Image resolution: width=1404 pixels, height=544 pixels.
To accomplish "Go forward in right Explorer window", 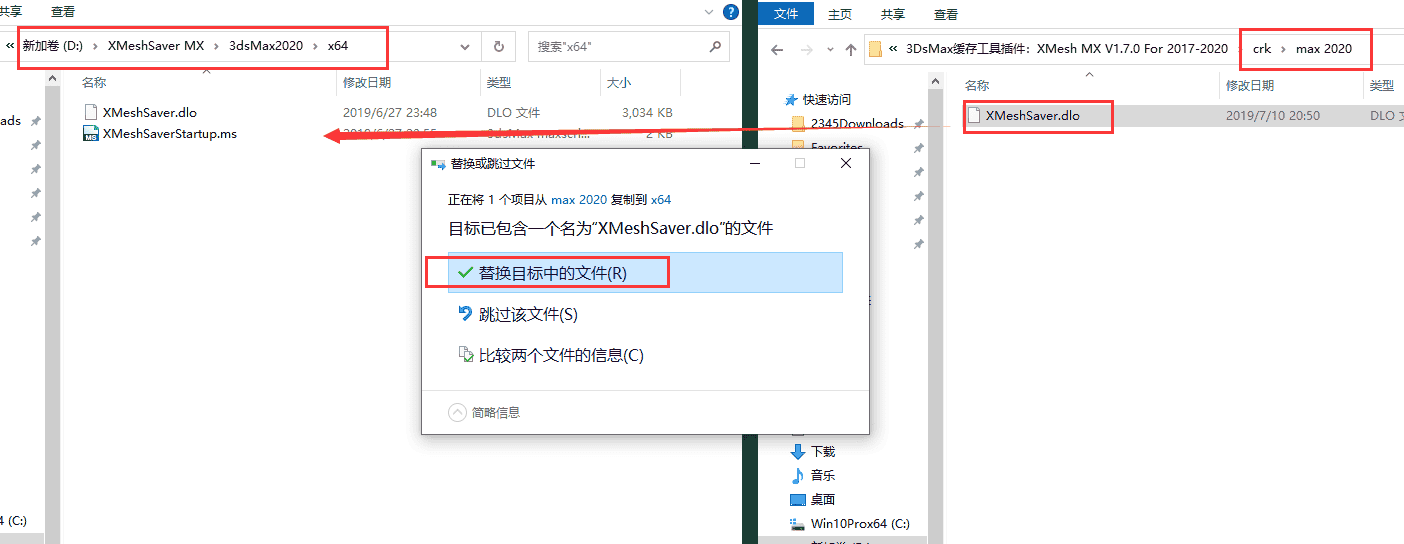I will click(x=805, y=49).
